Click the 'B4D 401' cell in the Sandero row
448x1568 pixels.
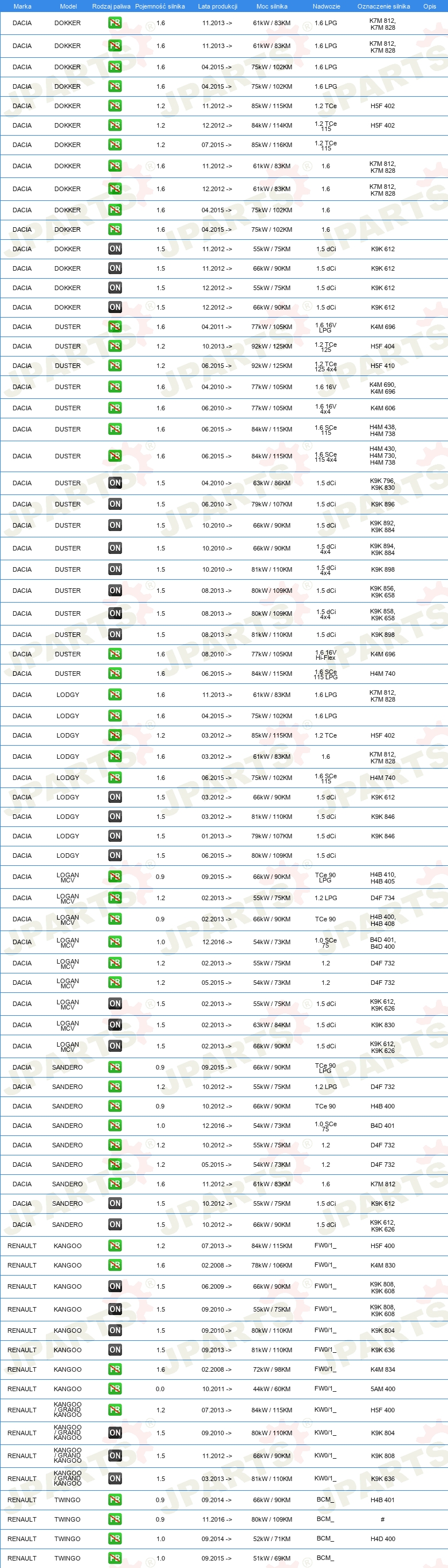point(383,1126)
